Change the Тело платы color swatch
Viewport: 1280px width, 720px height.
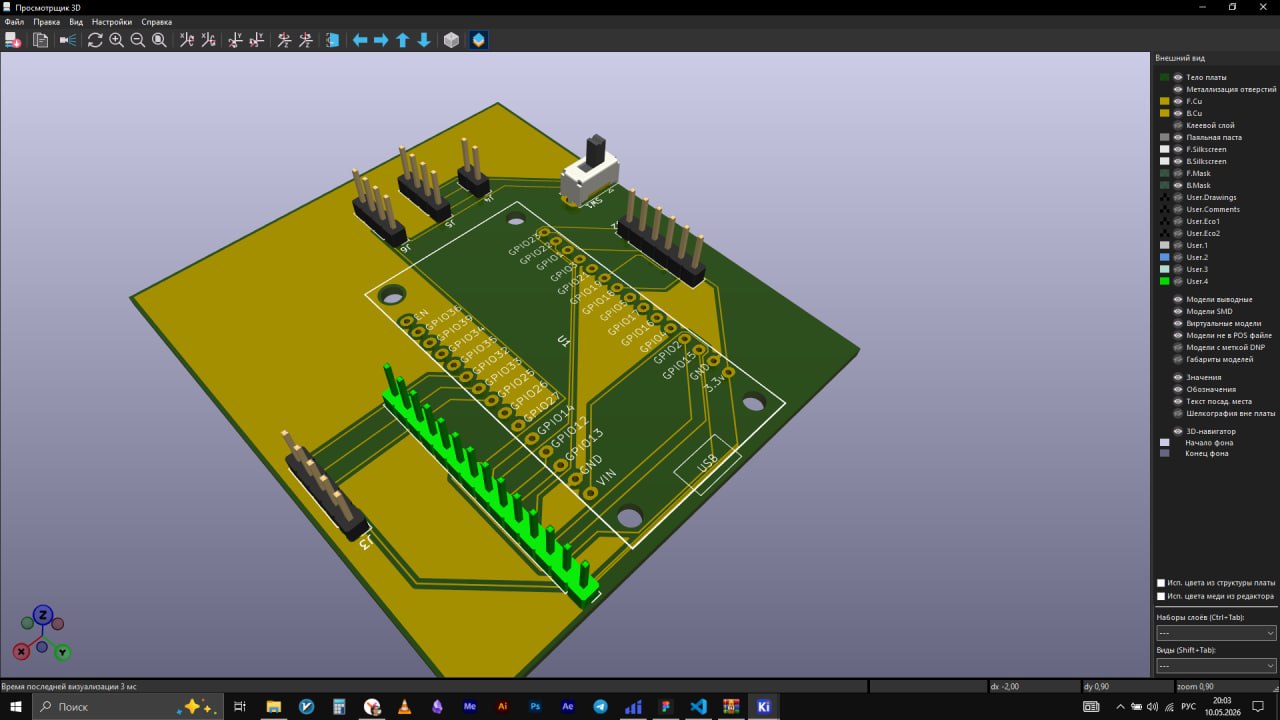[x=1164, y=77]
